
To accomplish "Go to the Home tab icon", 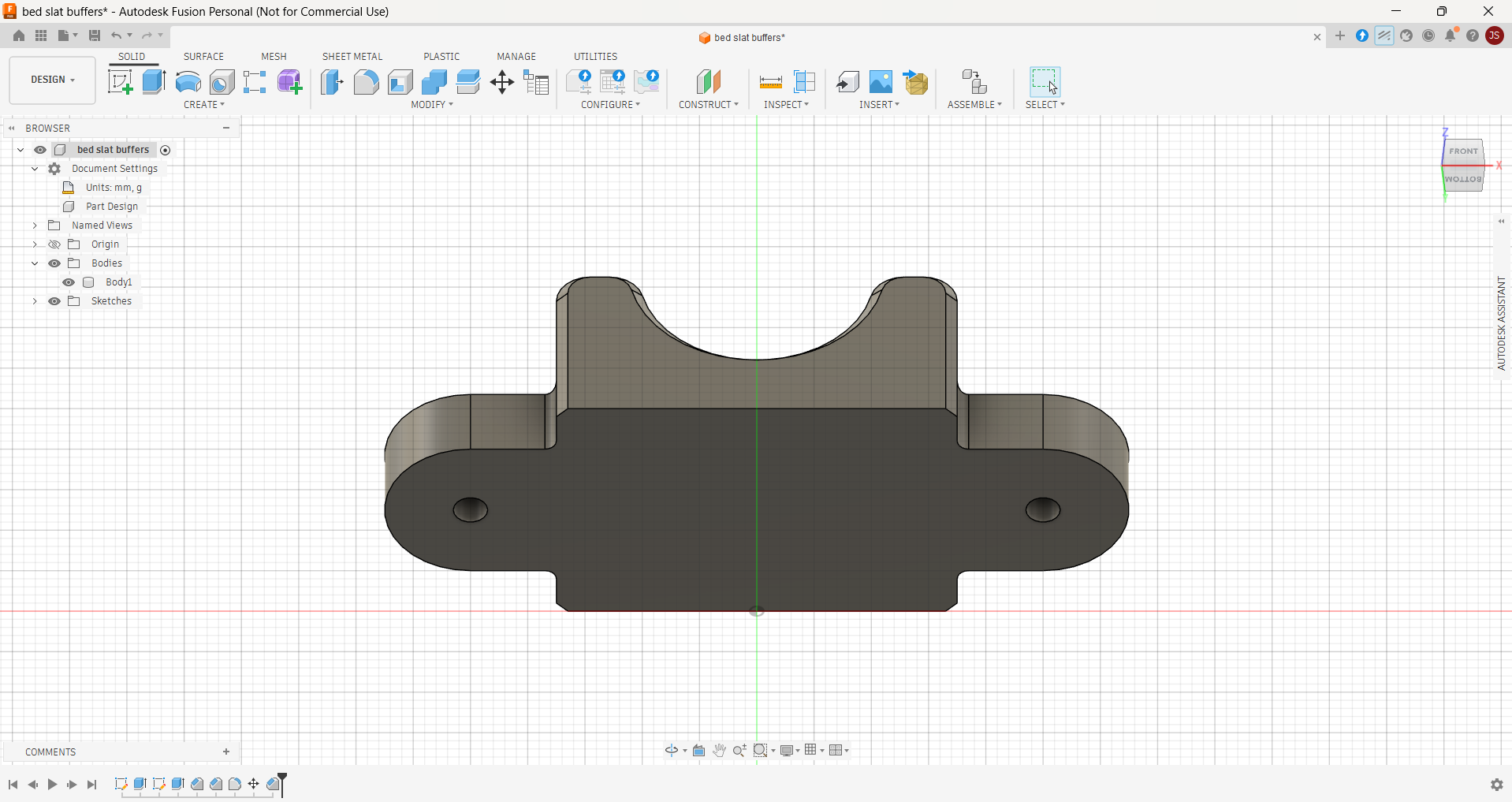I will [x=19, y=35].
